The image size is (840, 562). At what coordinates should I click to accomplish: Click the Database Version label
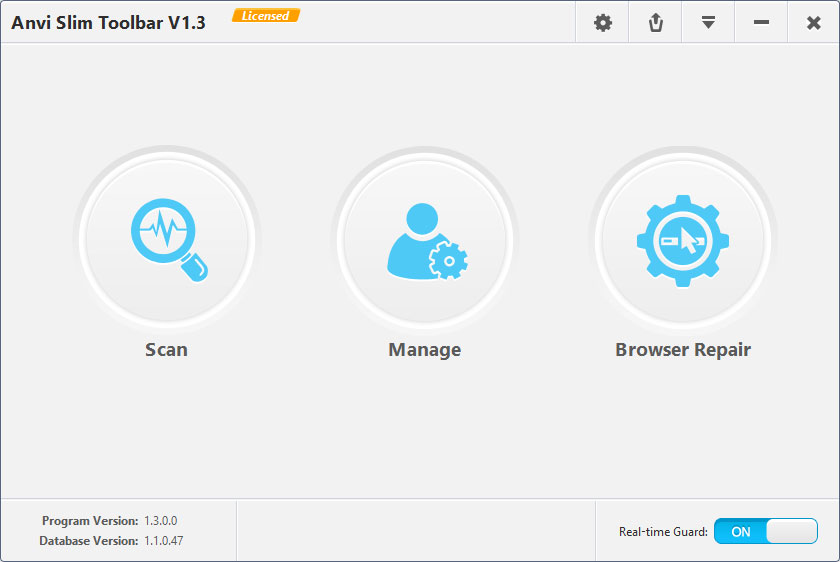point(88,541)
